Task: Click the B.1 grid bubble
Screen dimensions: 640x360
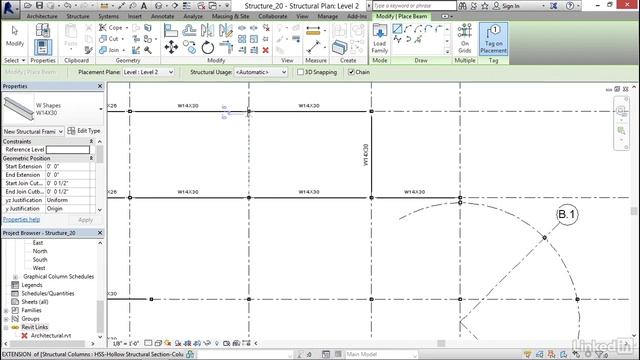Action: 567,214
